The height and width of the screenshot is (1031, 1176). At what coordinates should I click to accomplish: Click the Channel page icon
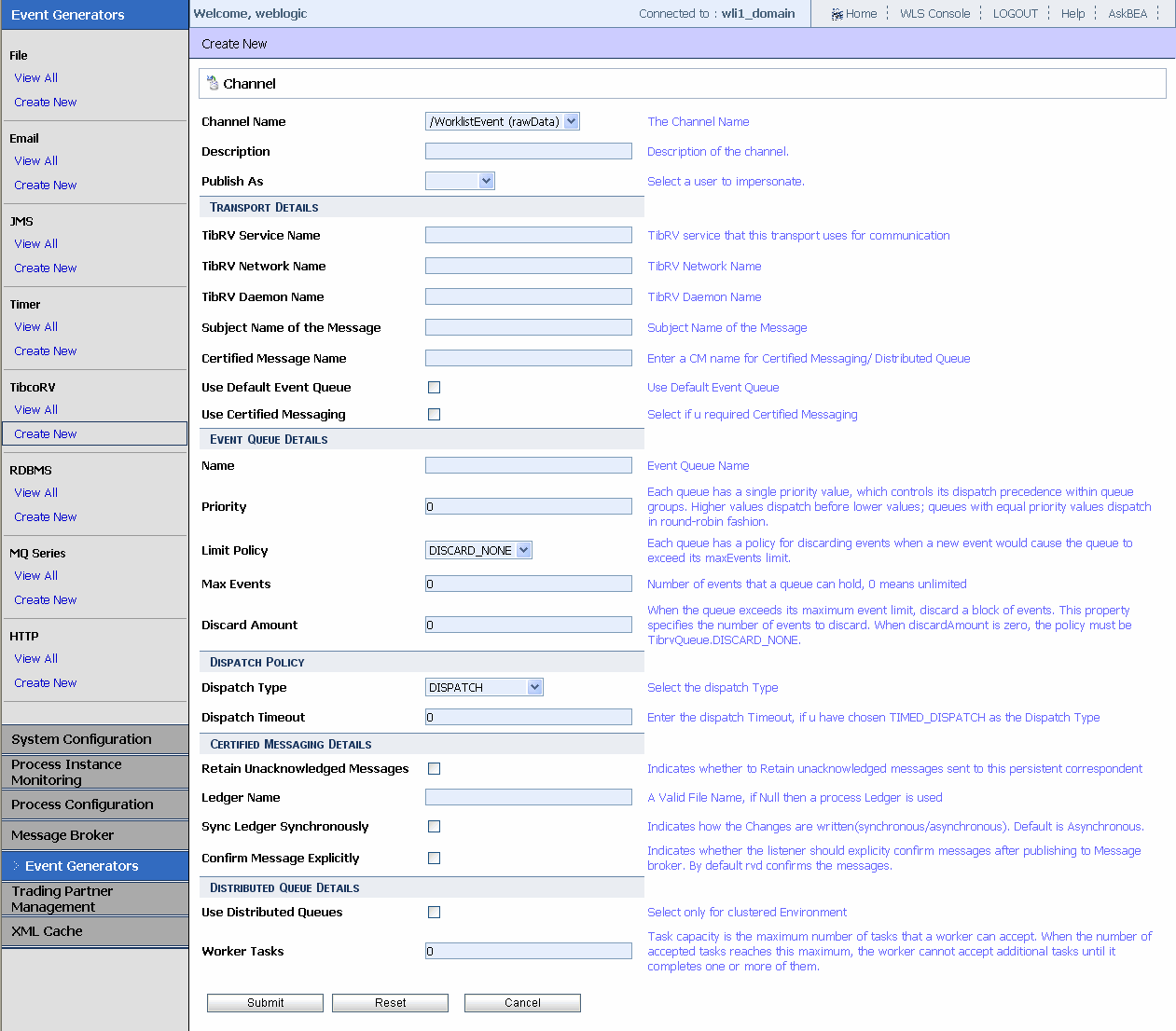tap(213, 83)
